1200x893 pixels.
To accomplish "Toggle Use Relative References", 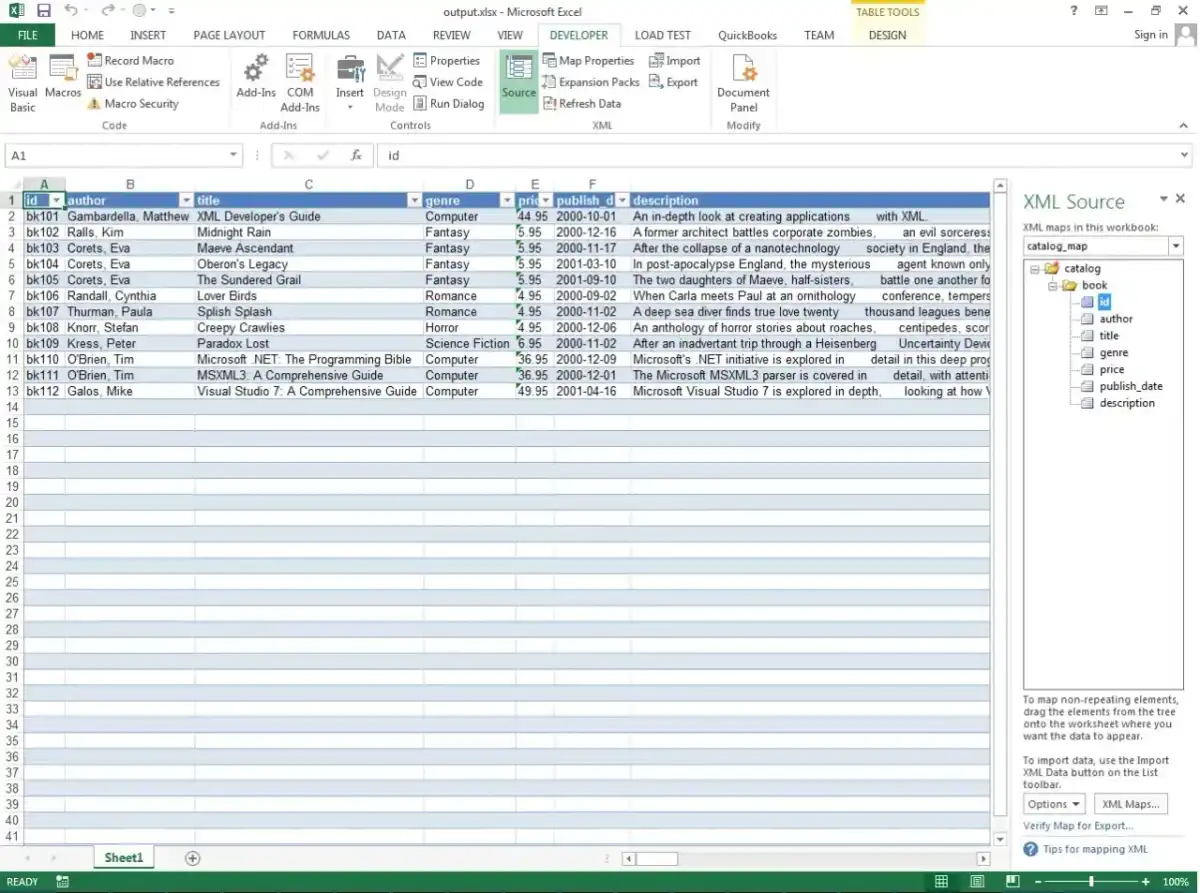I will (153, 82).
